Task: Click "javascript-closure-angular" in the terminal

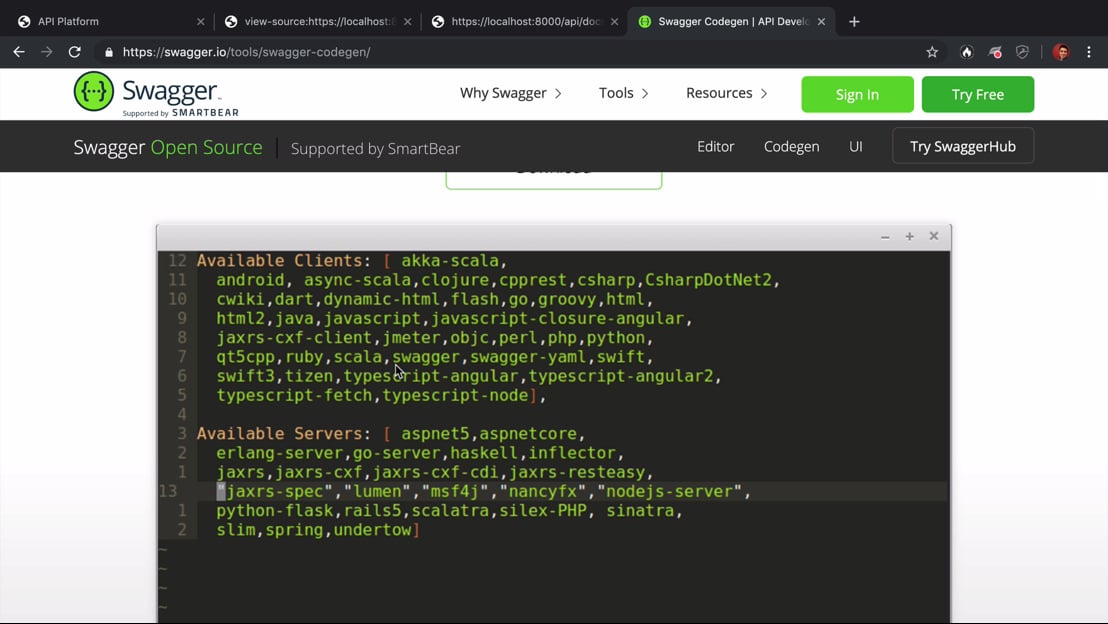Action: click(558, 318)
